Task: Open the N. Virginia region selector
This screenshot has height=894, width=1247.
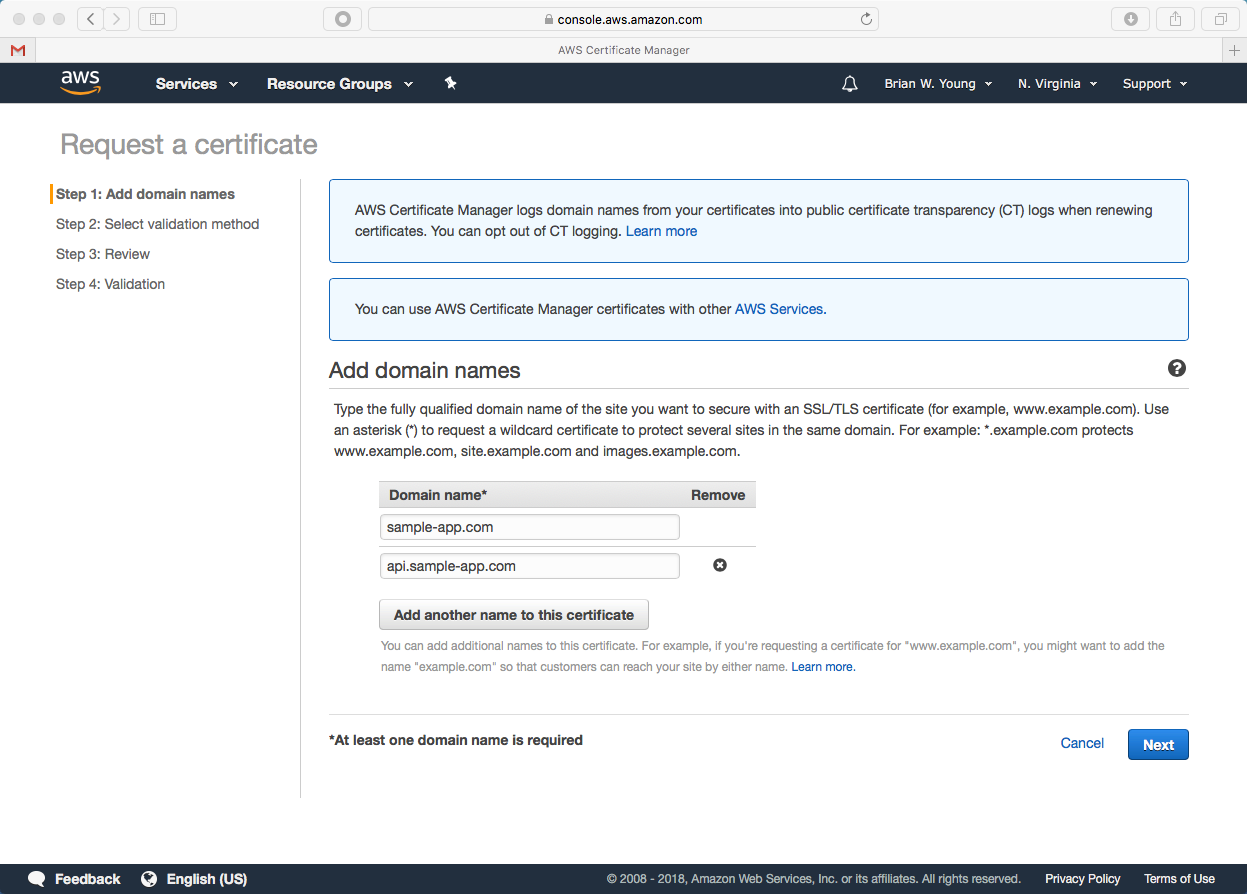Action: 1057,84
